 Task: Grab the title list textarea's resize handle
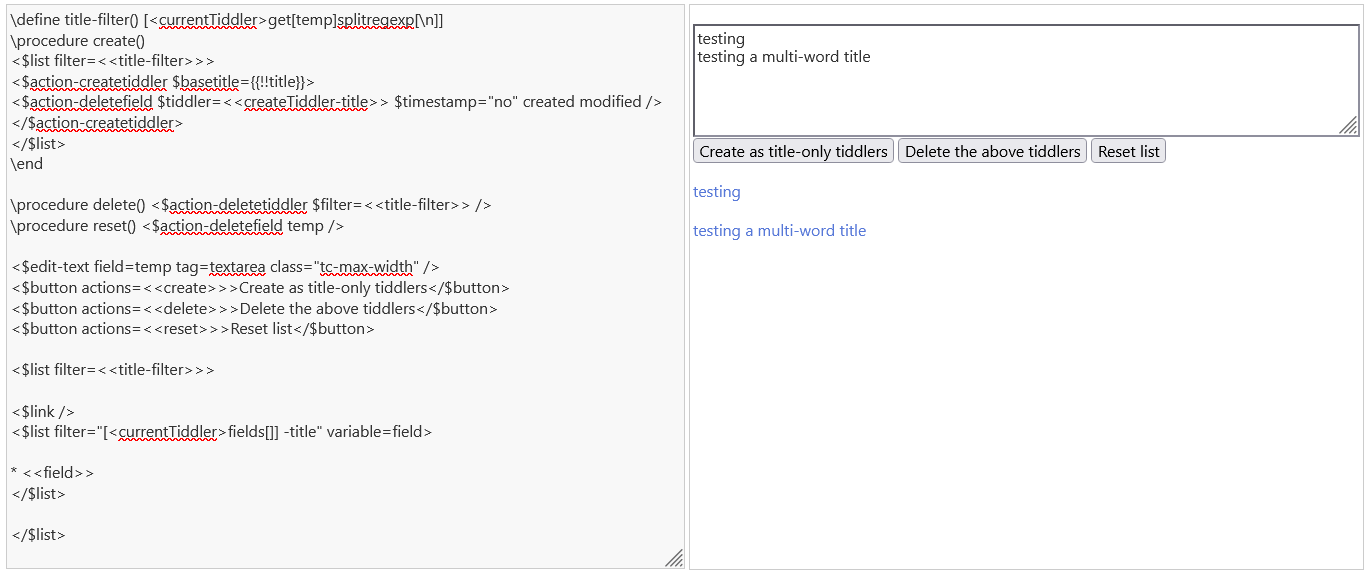pos(1348,125)
